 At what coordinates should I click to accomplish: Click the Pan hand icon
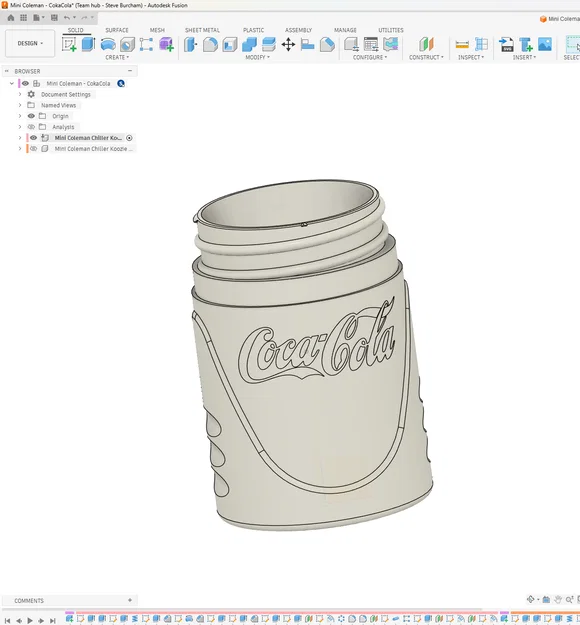pos(558,599)
